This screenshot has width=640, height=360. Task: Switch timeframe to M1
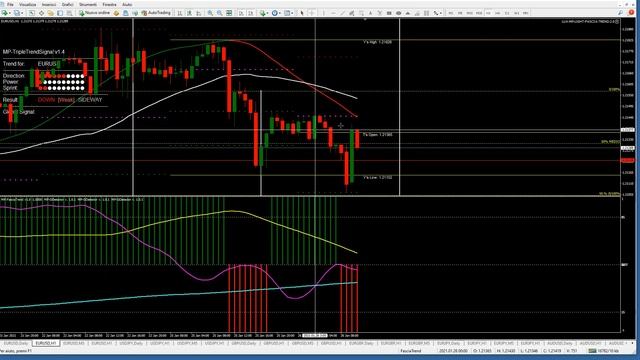pos(451,13)
